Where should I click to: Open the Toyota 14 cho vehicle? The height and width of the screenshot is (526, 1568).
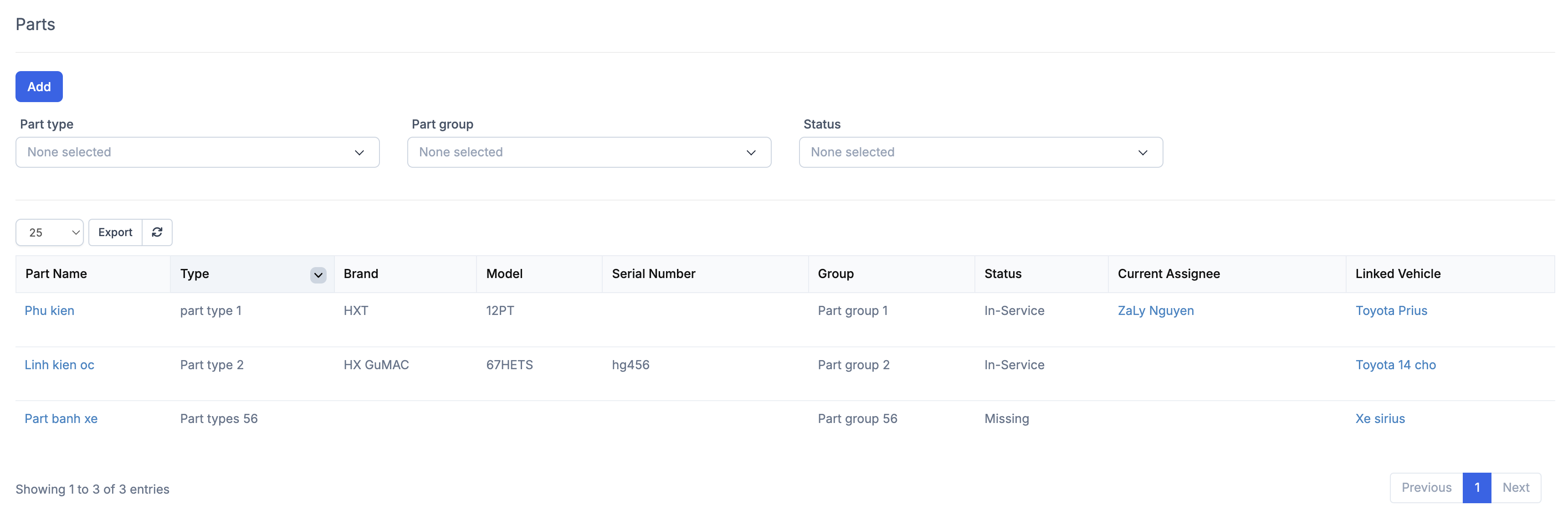point(1395,365)
